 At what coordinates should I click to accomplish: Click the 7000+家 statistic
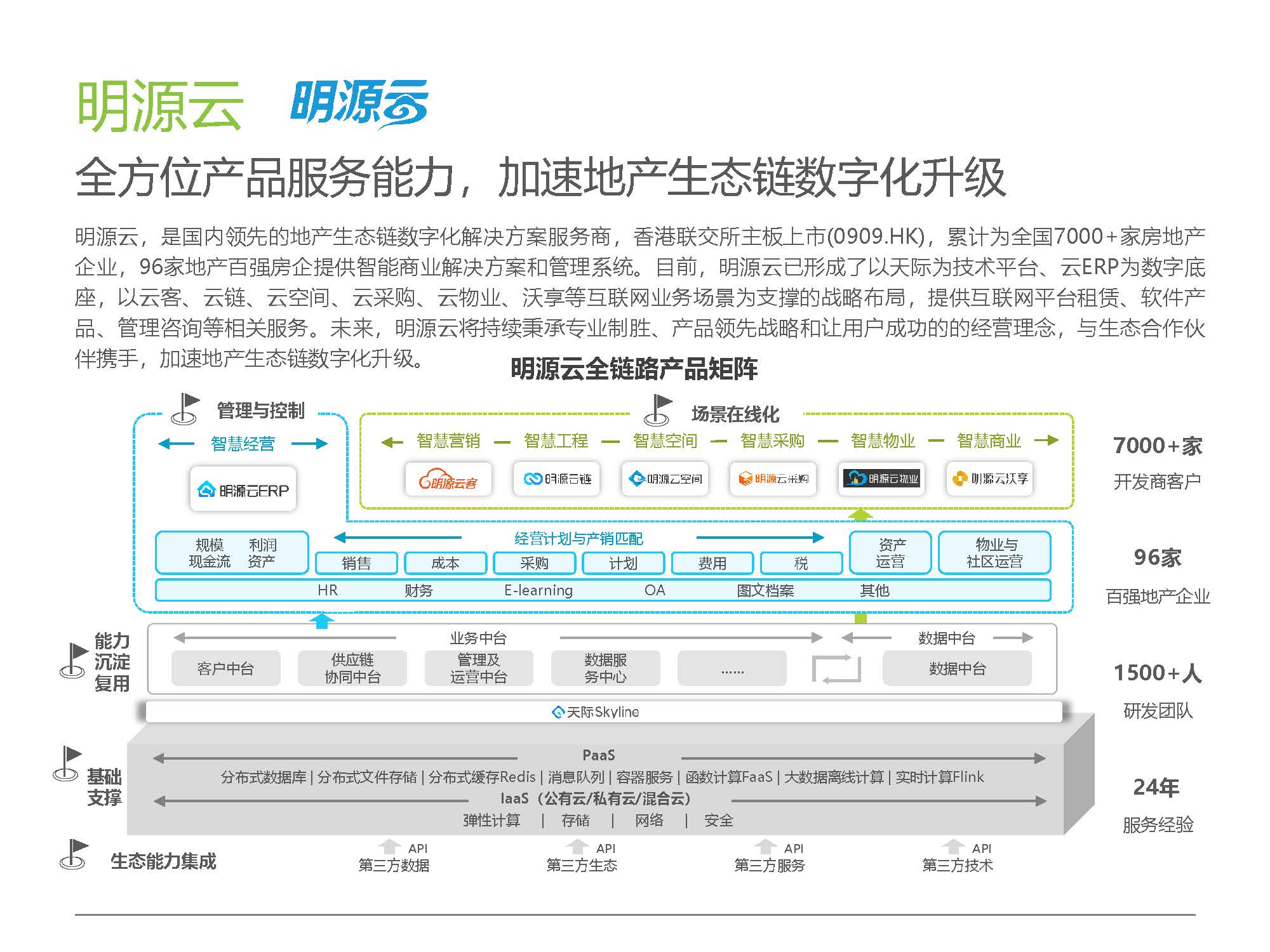[x=1158, y=446]
